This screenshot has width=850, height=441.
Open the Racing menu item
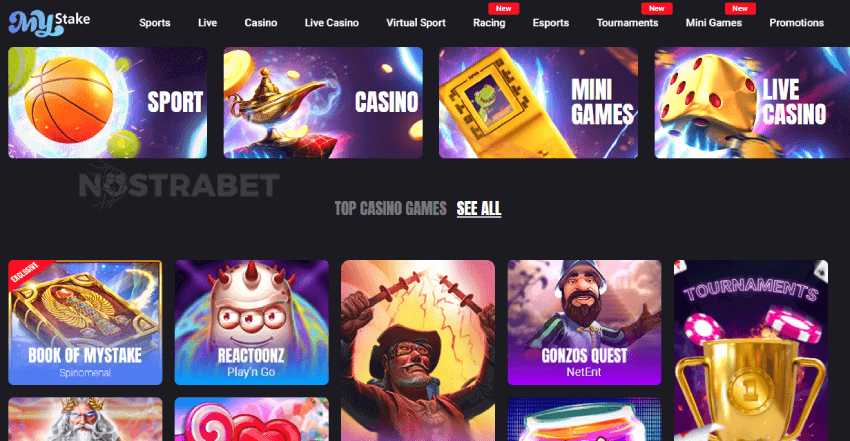[x=489, y=23]
